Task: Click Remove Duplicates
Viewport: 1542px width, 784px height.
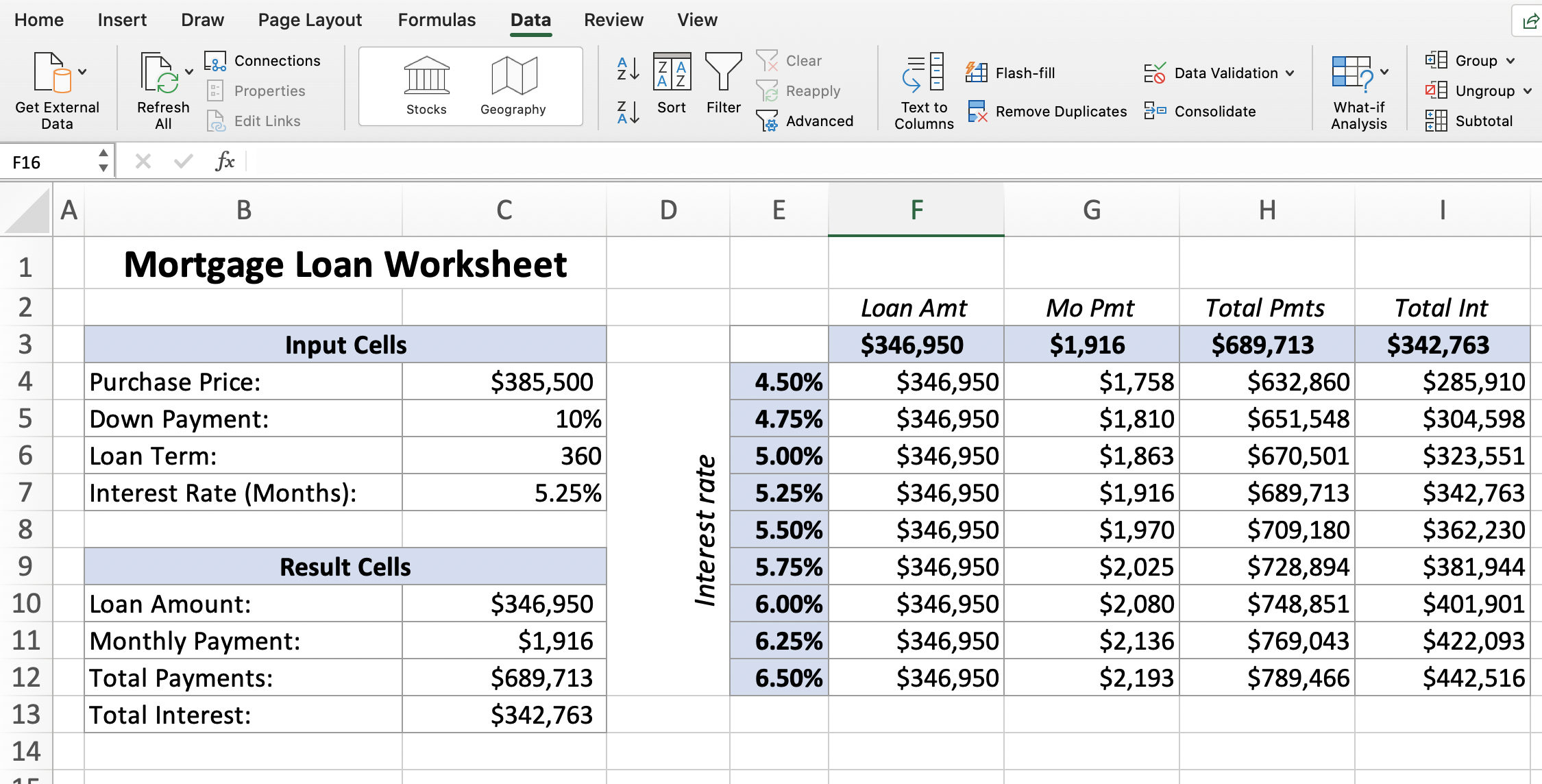Action: coord(1047,111)
